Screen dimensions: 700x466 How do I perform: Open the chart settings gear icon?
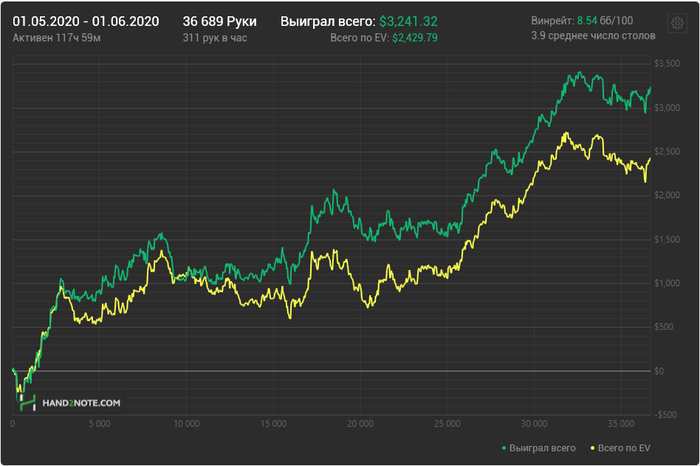[677, 23]
